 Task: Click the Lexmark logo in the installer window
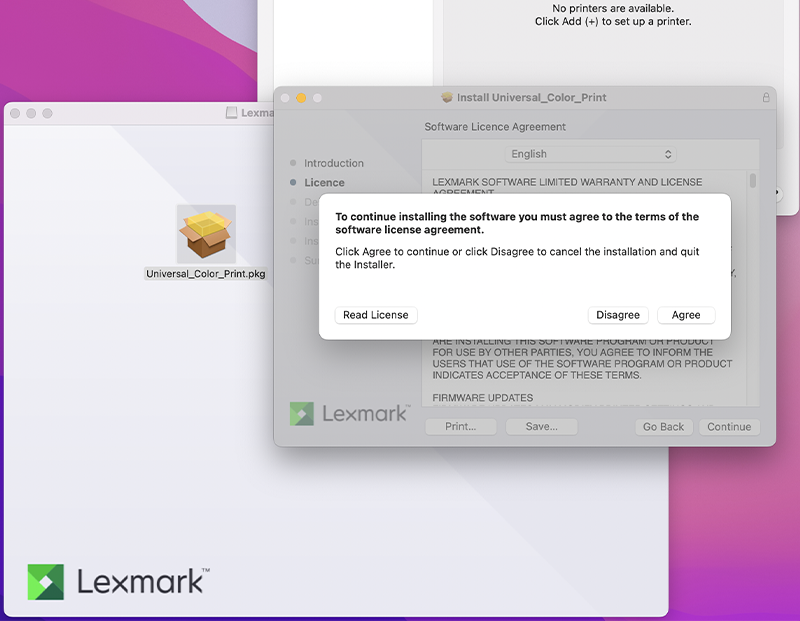[350, 413]
